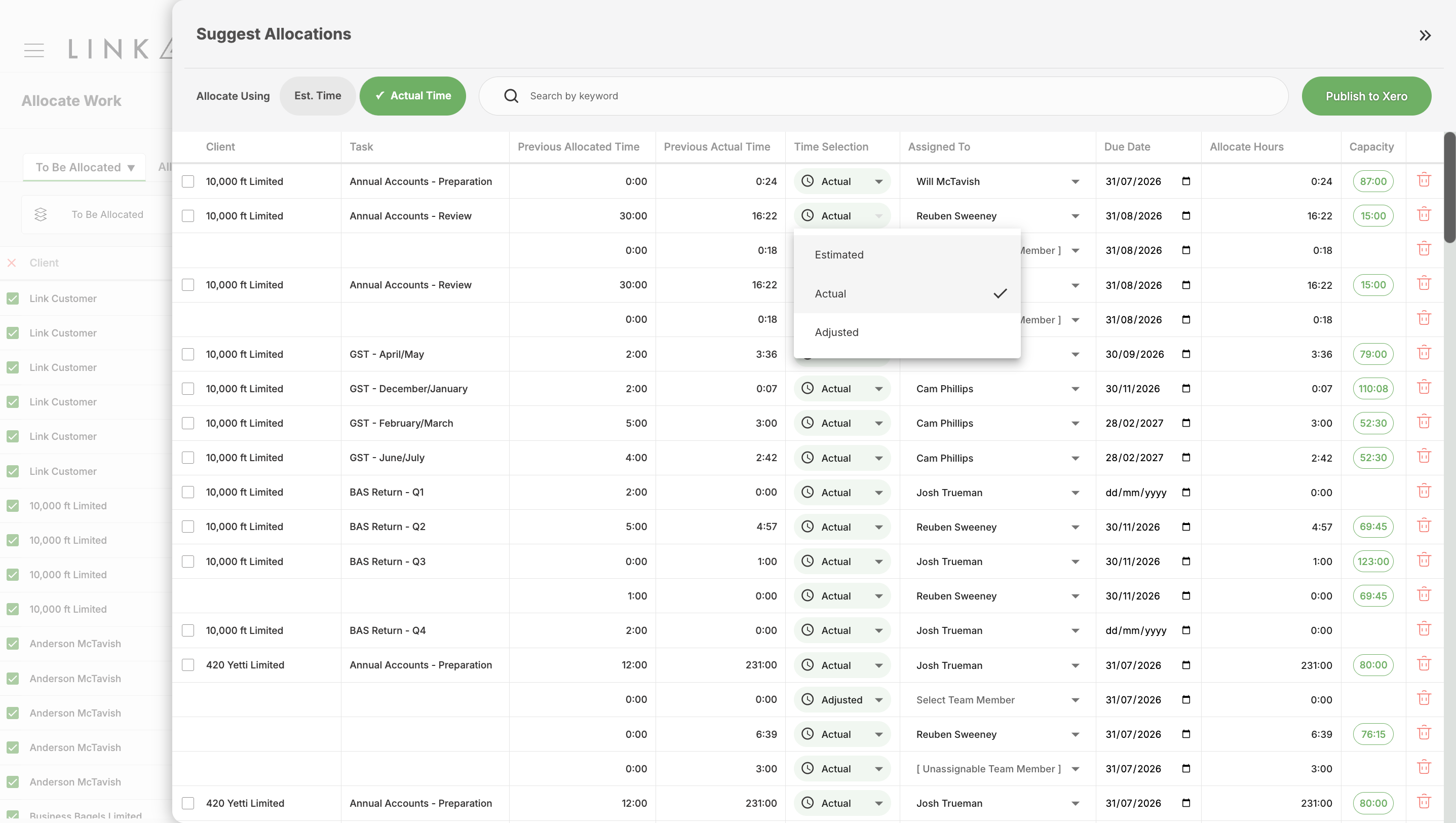This screenshot has height=823, width=1456.
Task: Delete the BAS Return - Q3 row
Action: pos(1424,559)
